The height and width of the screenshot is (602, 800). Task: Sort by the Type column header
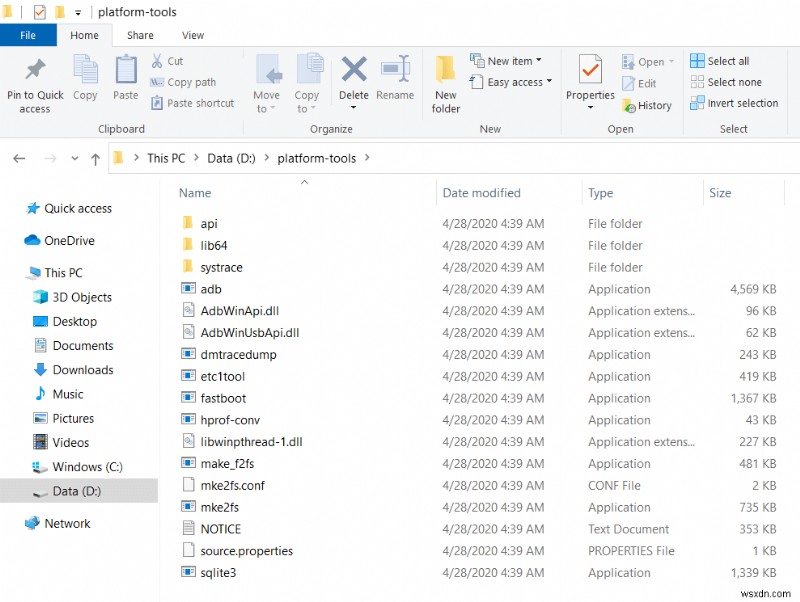[601, 193]
